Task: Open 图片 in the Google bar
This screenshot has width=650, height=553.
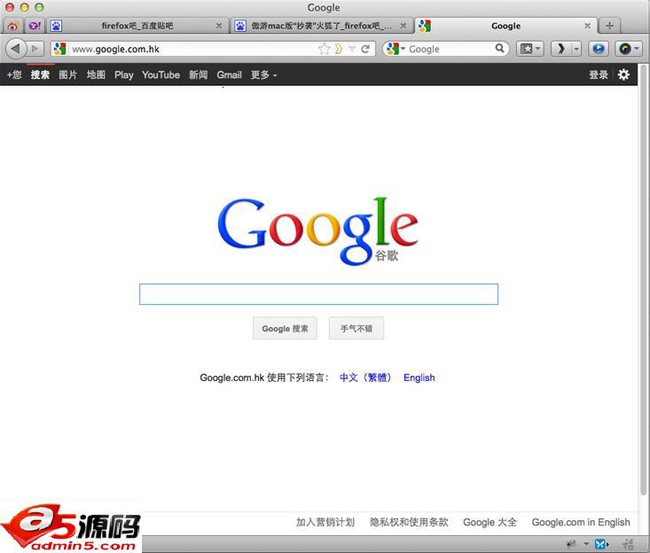Action: (68, 75)
